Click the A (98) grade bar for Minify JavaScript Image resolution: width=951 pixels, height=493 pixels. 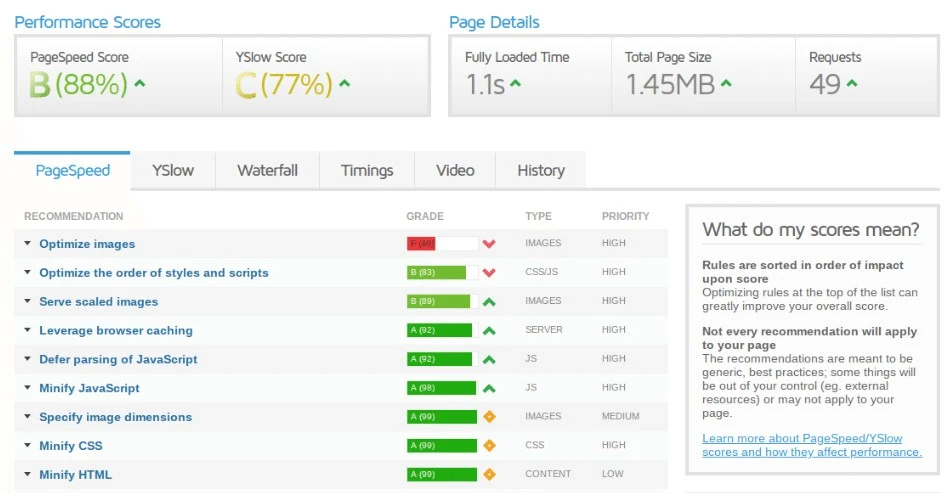[x=442, y=388]
